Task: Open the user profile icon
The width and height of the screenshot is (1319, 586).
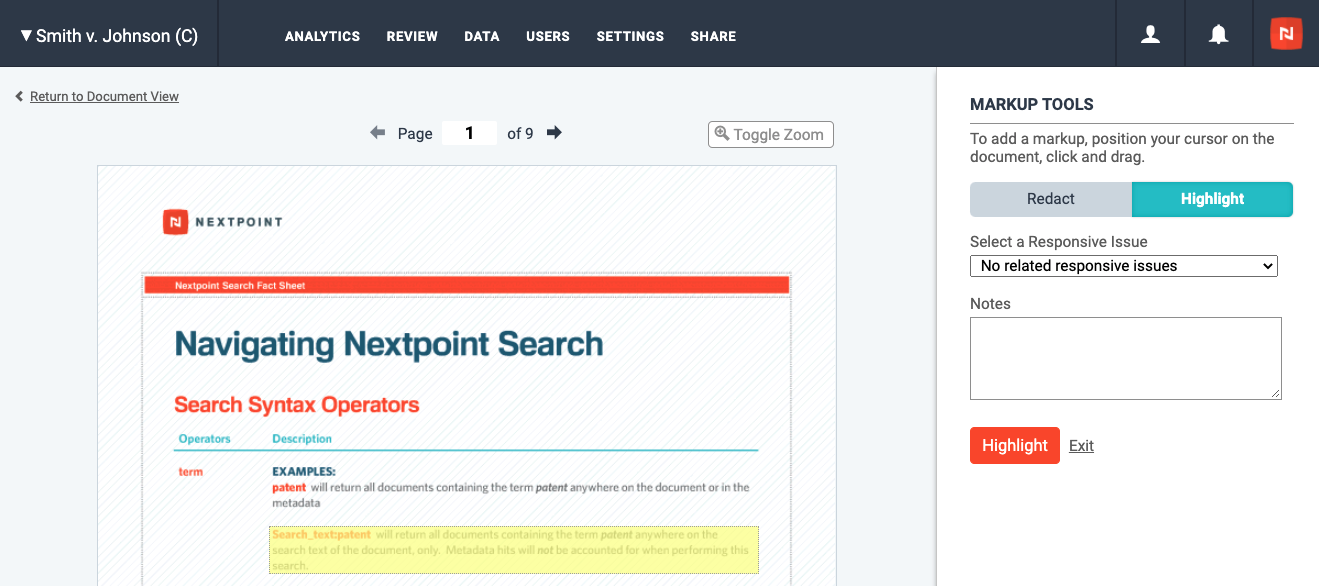Action: pyautogui.click(x=1151, y=35)
